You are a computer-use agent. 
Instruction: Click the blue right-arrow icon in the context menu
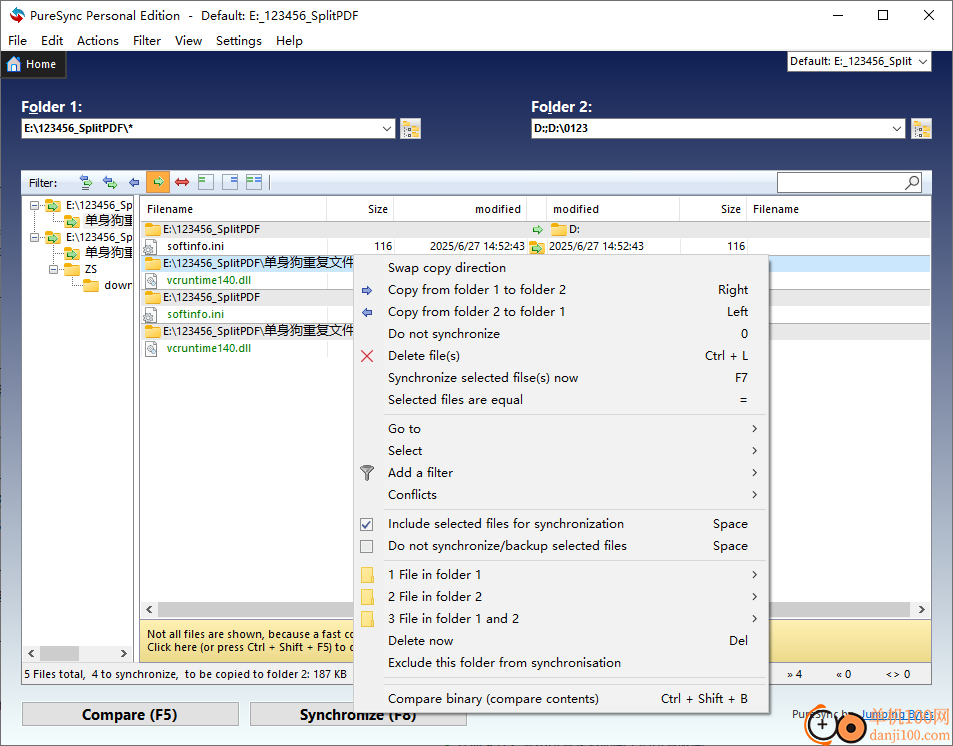pyautogui.click(x=367, y=291)
